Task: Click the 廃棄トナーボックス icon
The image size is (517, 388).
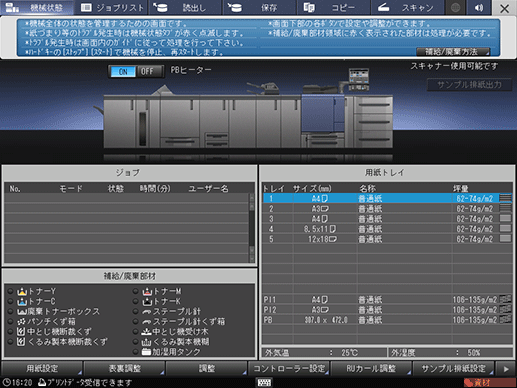Action: tap(22, 312)
